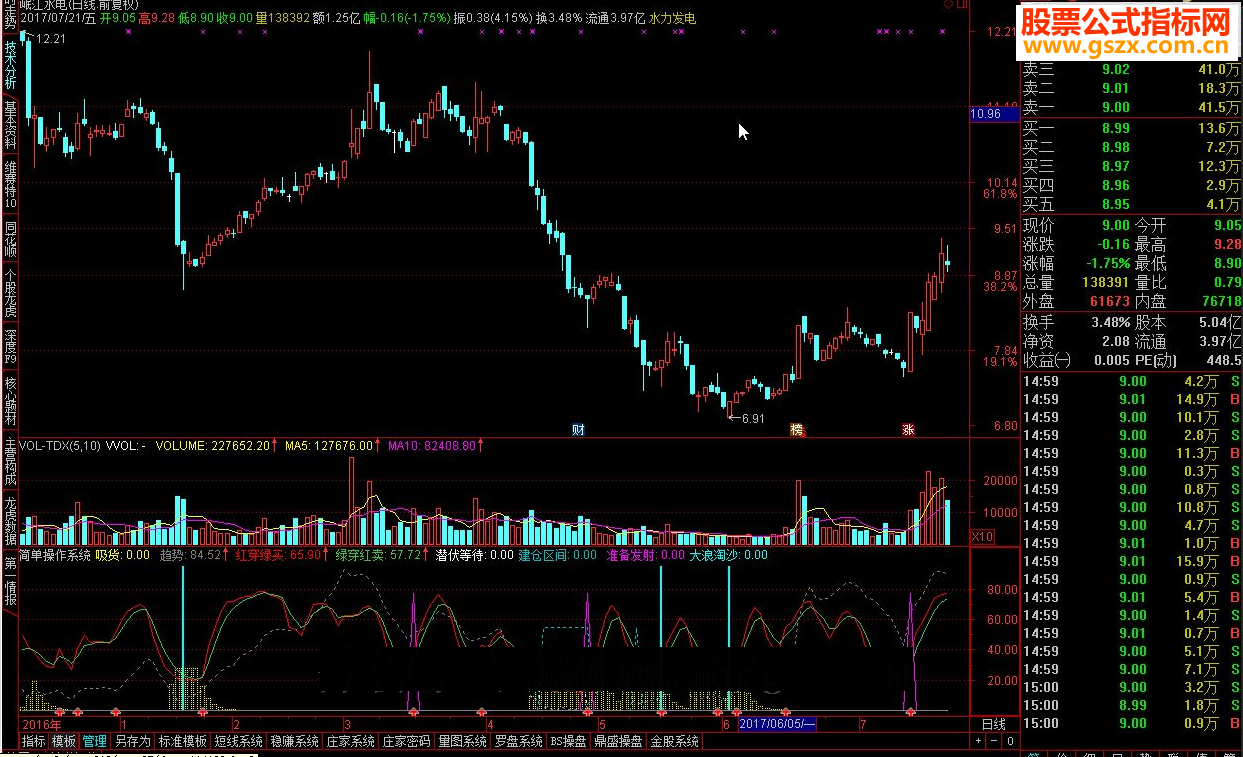Click the 买三 8.97 order row
This screenshot has height=757, width=1243.
pyautogui.click(x=1131, y=166)
